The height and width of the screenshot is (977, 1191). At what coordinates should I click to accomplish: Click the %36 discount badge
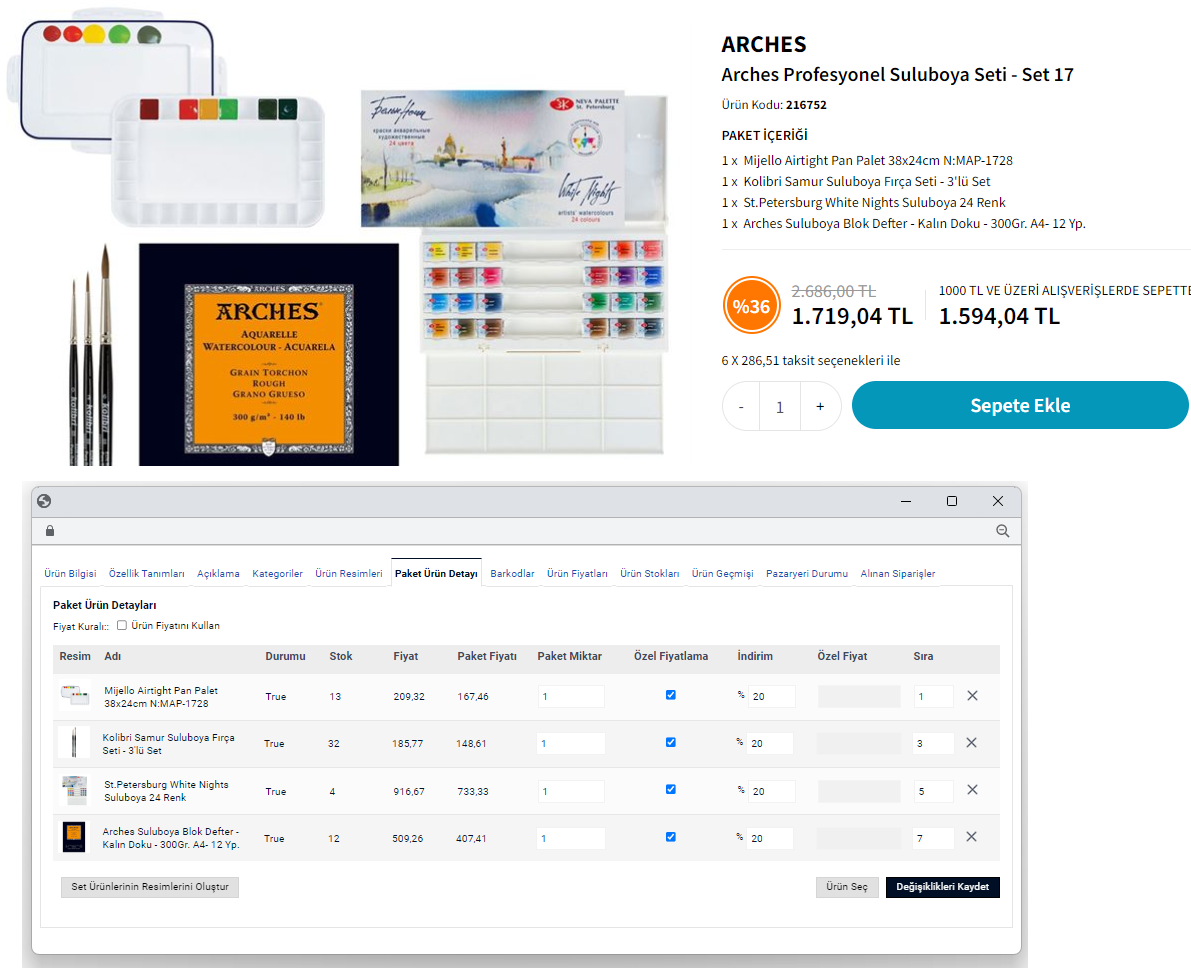(751, 305)
